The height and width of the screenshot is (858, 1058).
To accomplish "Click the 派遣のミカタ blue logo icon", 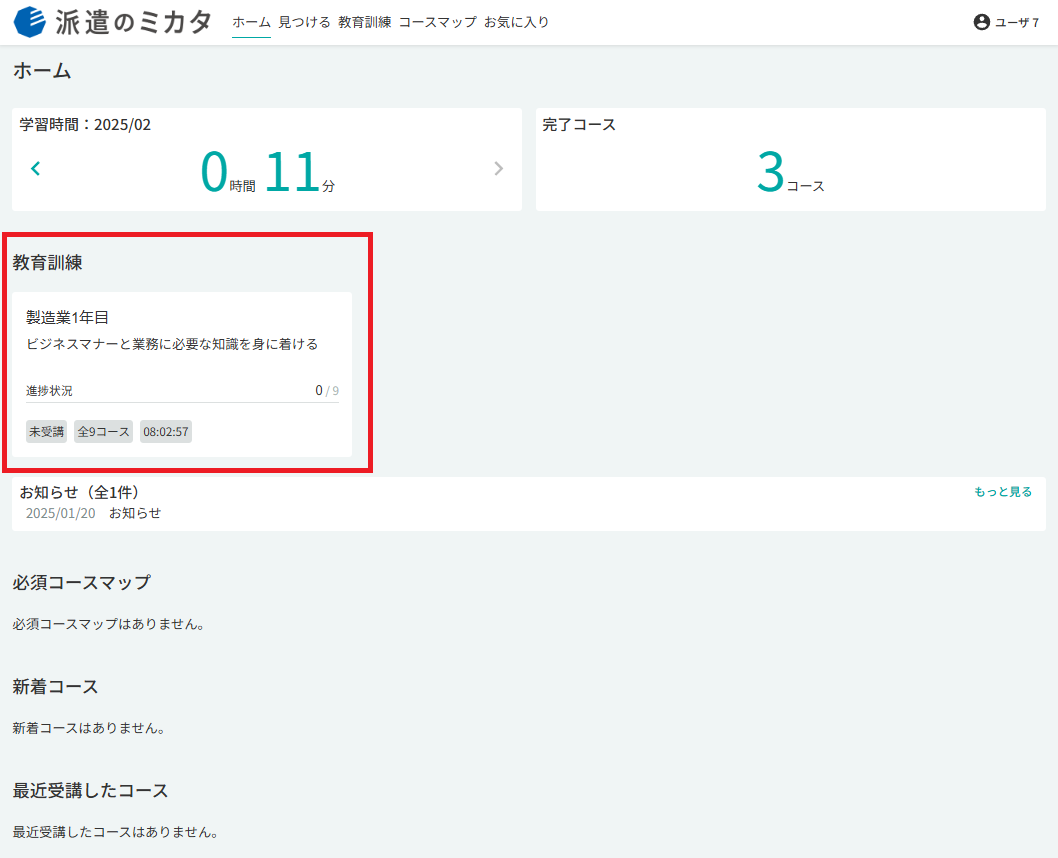I will (30, 22).
